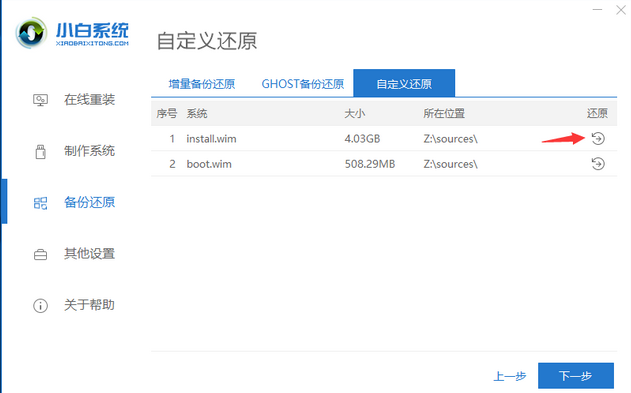Image resolution: width=631 pixels, height=393 pixels.
Task: Go to 其他设置 in the sidebar
Action: pyautogui.click(x=89, y=253)
